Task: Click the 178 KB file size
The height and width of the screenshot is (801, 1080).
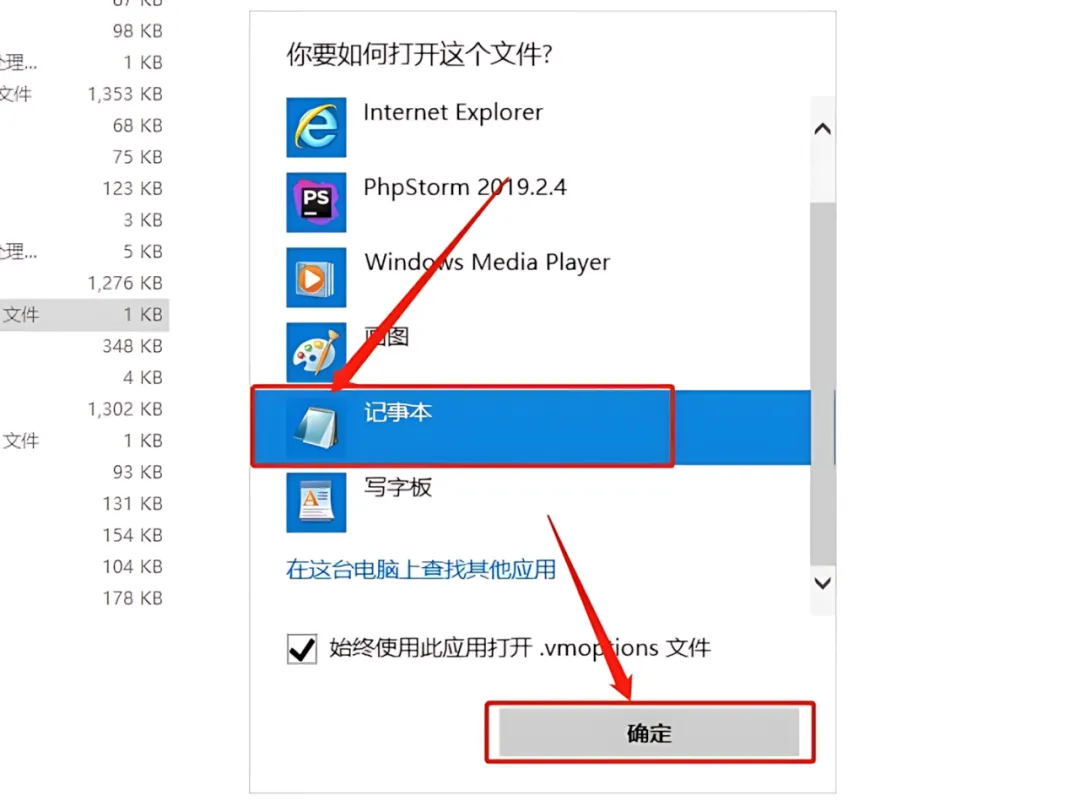Action: [x=133, y=598]
